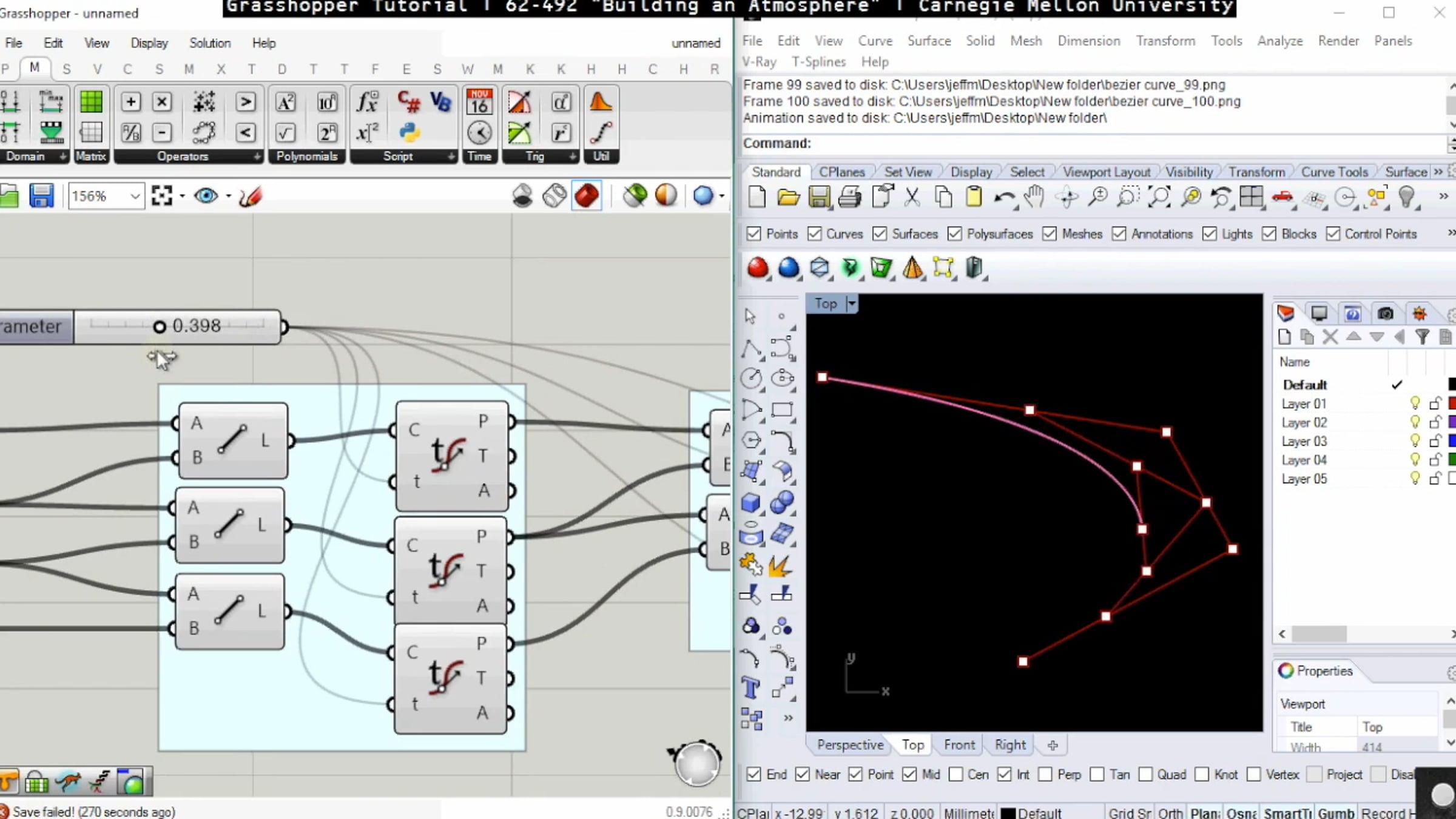Uncheck the Curves selection filter
1456x819 pixels.
coord(815,234)
